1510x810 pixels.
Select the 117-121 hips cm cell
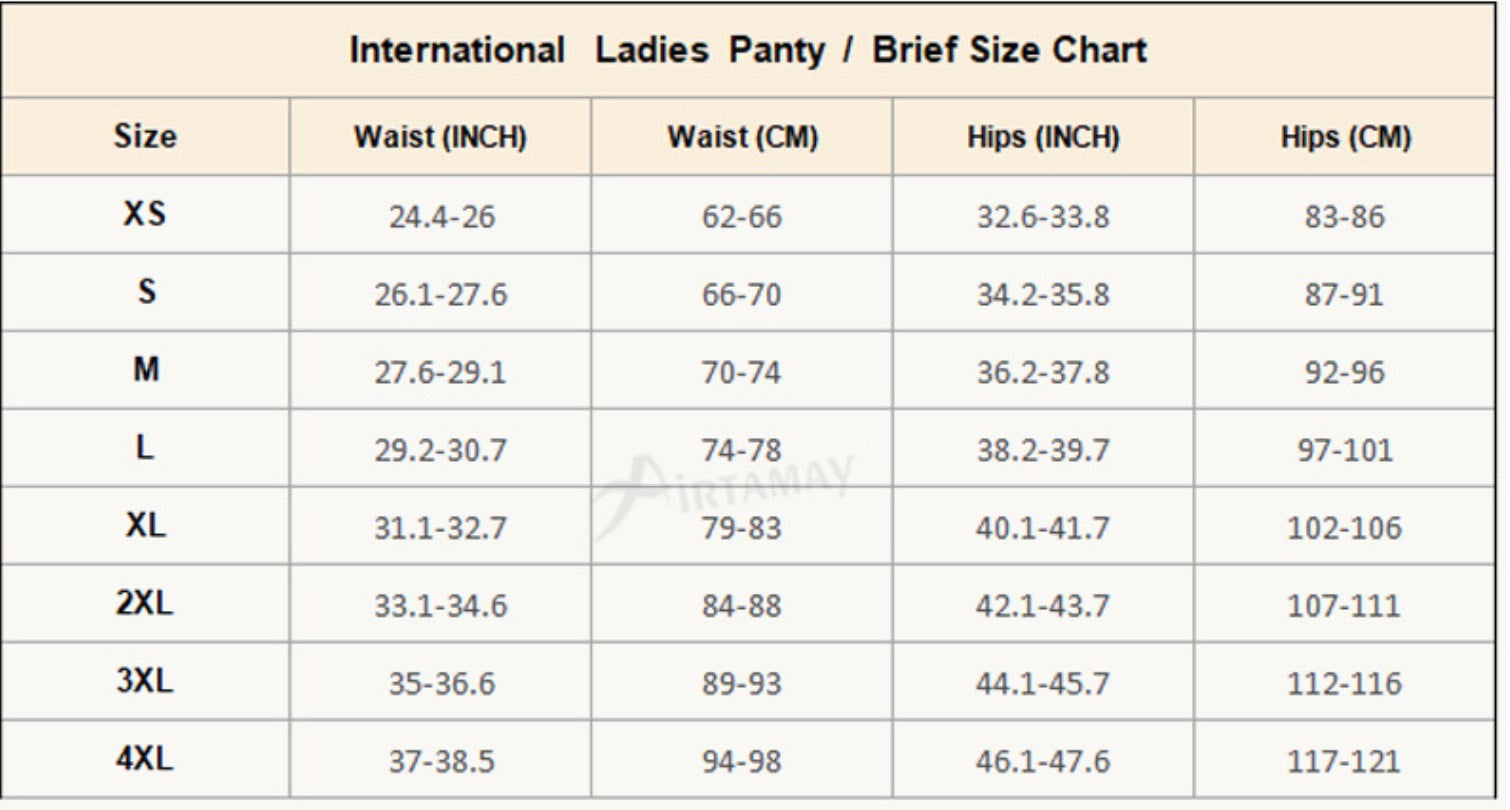pos(1345,762)
